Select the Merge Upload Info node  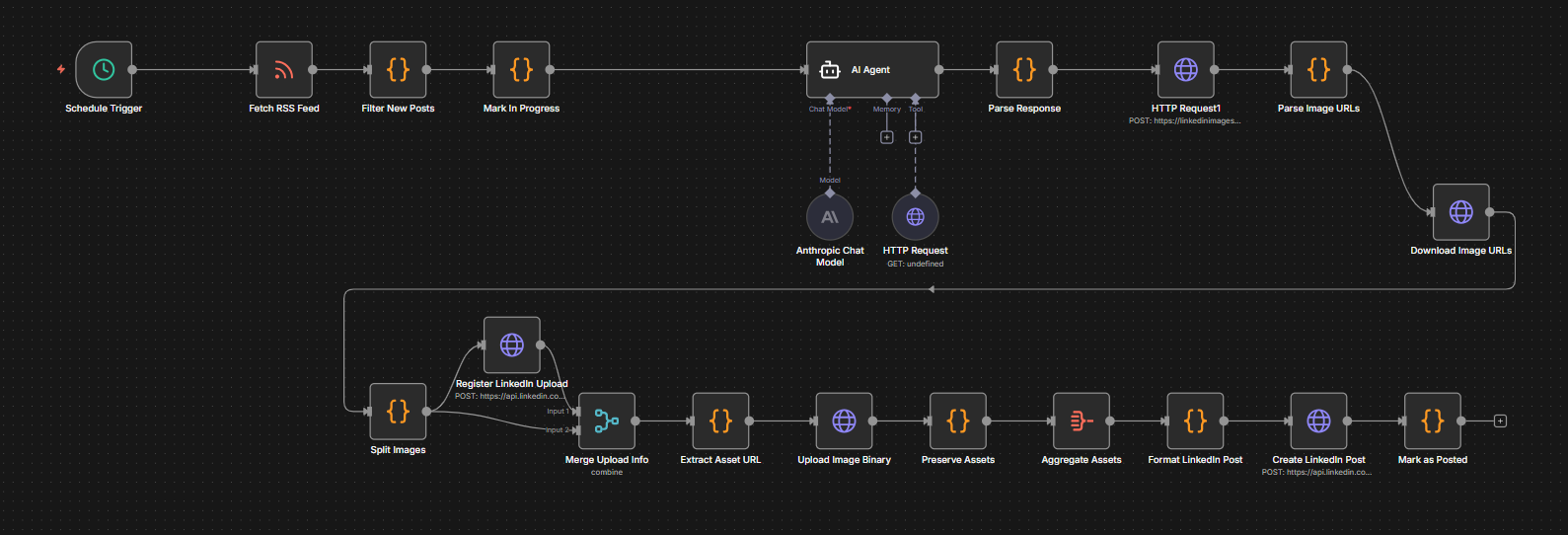(x=607, y=421)
